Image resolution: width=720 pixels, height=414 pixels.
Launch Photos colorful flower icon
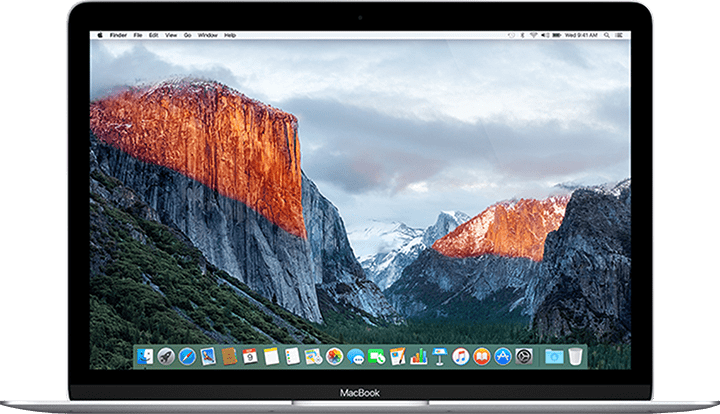(334, 356)
